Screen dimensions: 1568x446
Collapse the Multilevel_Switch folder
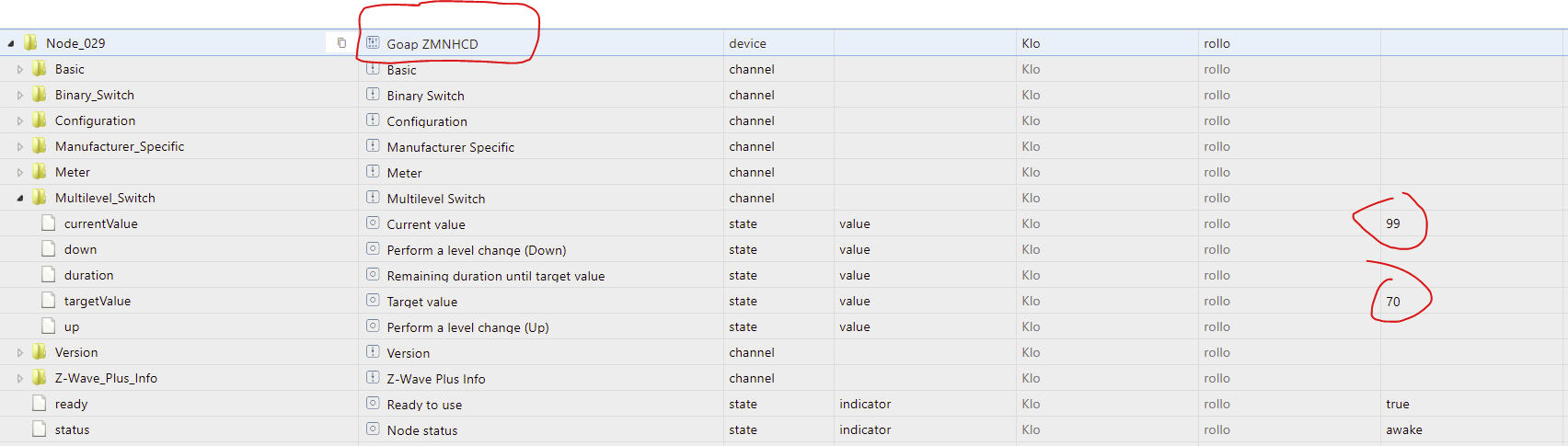click(x=20, y=198)
